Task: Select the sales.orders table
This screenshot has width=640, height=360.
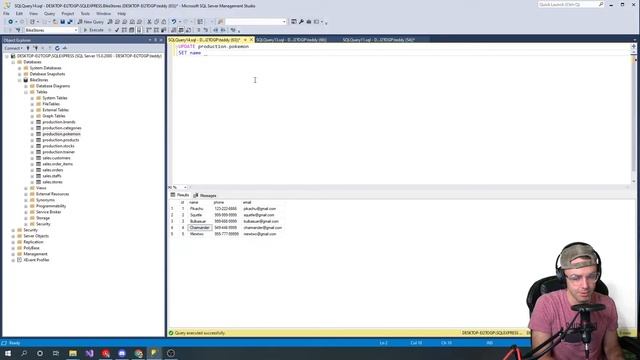Action: pyautogui.click(x=53, y=170)
